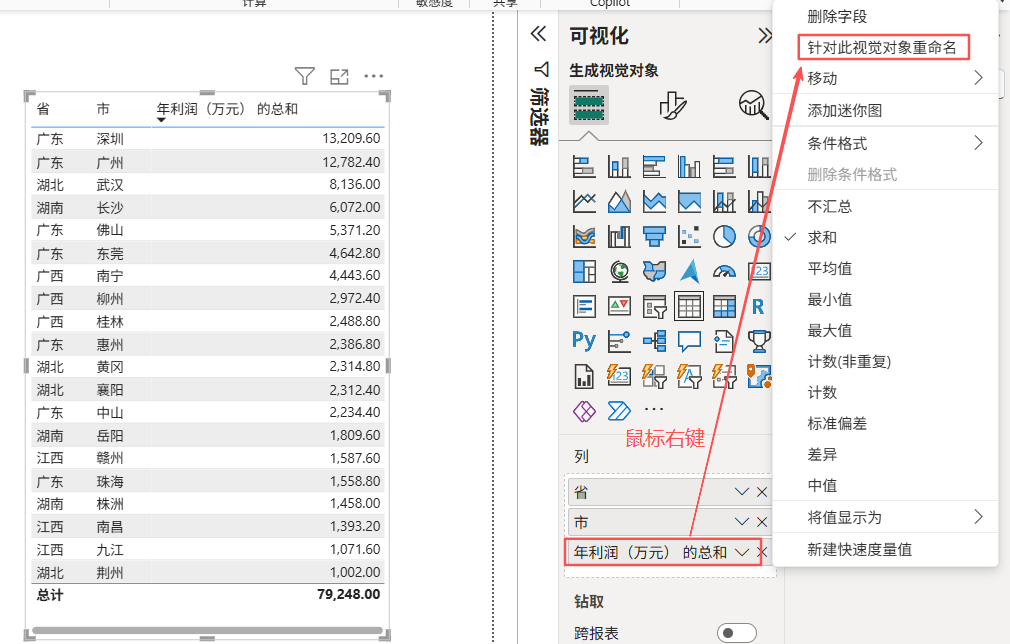Viewport: 1010px width, 644px height.
Task: Expand the 市 field dropdown chevron
Action: point(742,522)
